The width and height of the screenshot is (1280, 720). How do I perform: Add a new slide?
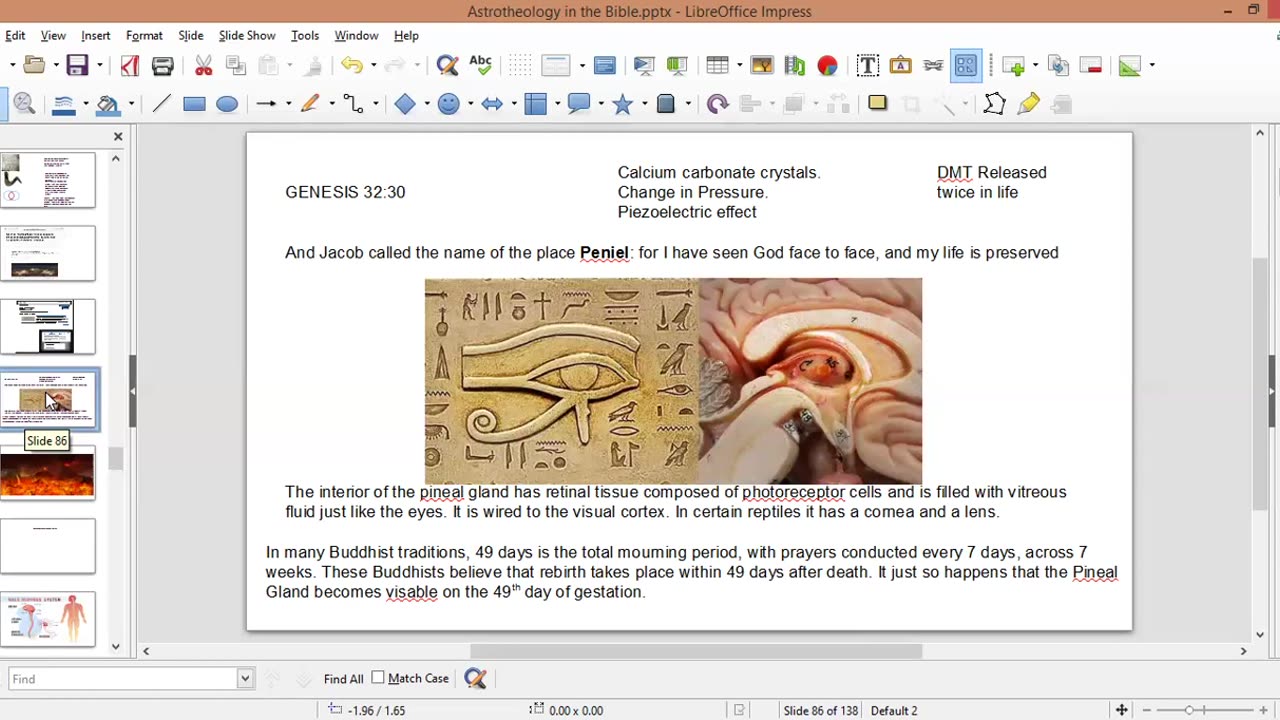click(x=1014, y=66)
